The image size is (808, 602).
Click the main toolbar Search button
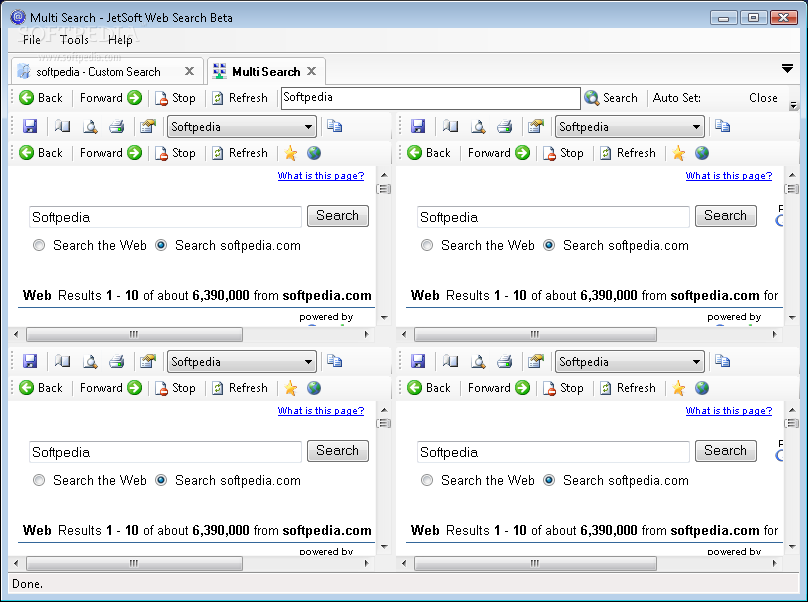click(612, 98)
